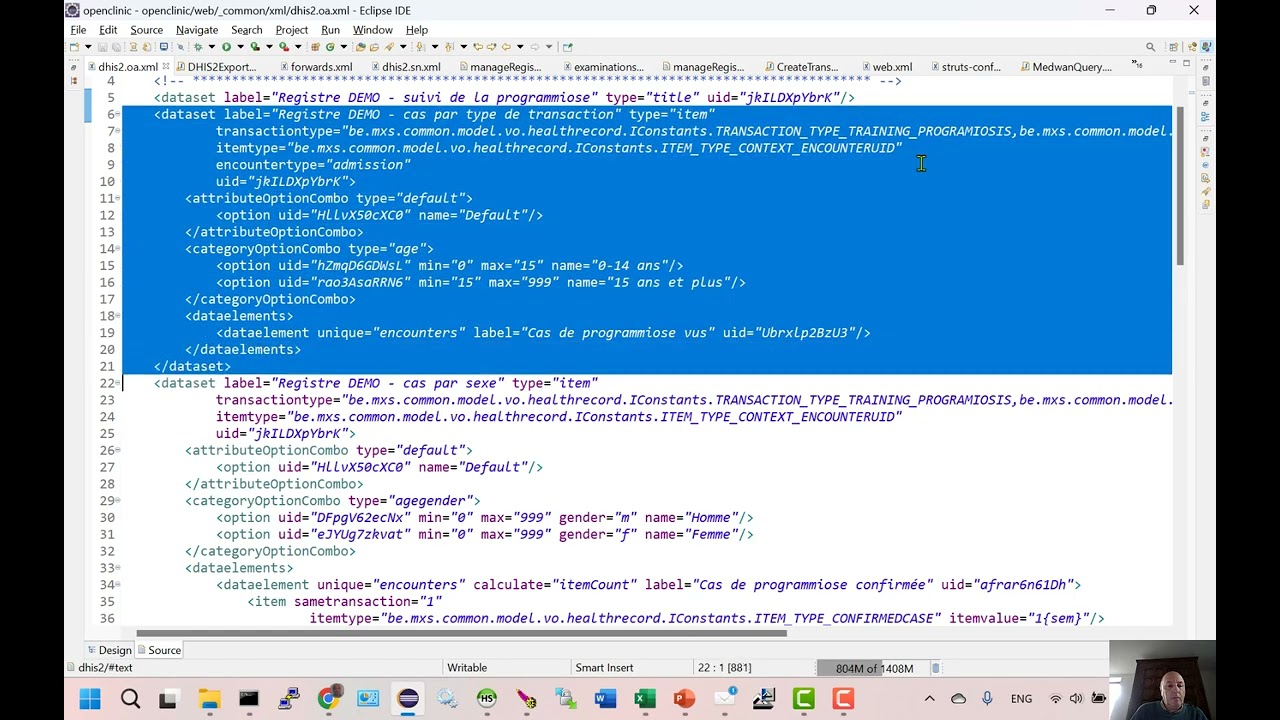1280x720 pixels.
Task: Open the Navigate menu
Action: pyautogui.click(x=197, y=30)
